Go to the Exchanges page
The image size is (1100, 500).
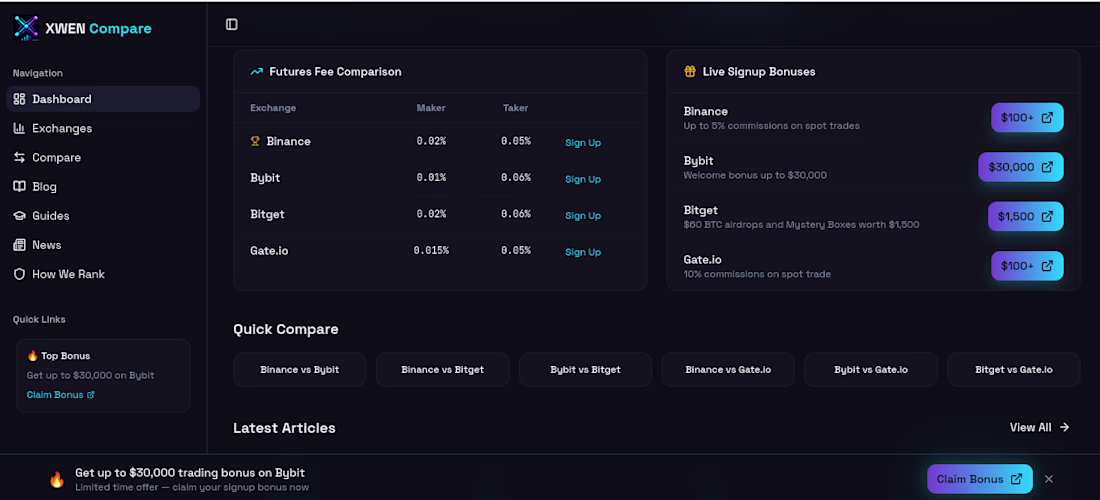[x=61, y=128]
